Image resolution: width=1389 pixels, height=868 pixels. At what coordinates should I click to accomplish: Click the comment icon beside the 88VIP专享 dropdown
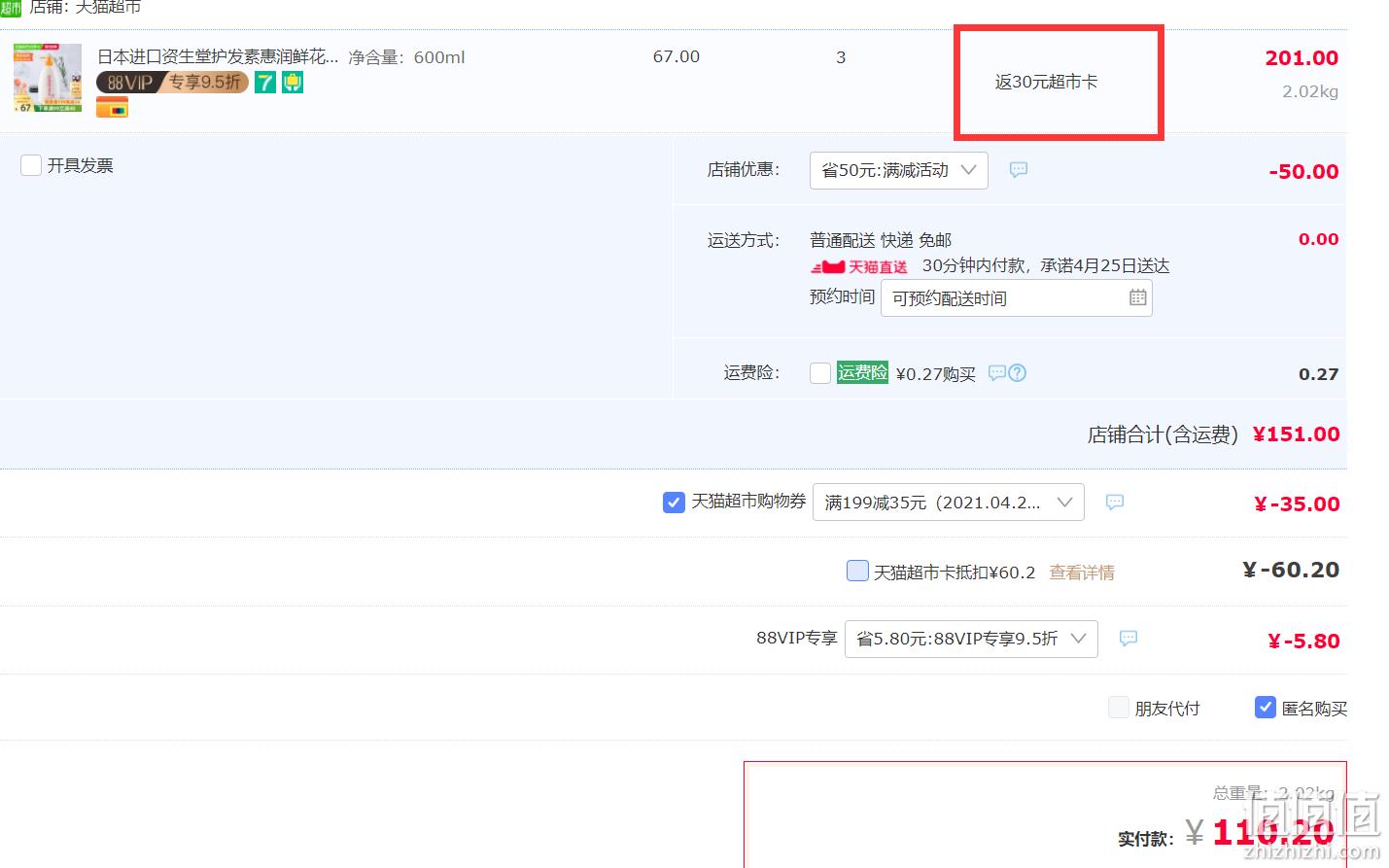[x=1129, y=639]
